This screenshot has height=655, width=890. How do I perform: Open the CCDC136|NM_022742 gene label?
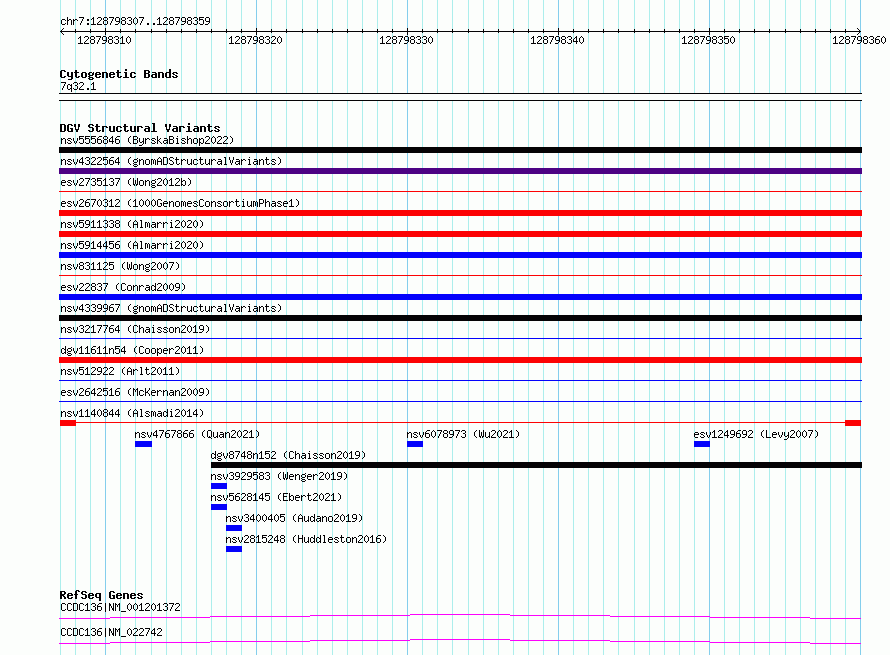[x=111, y=632]
